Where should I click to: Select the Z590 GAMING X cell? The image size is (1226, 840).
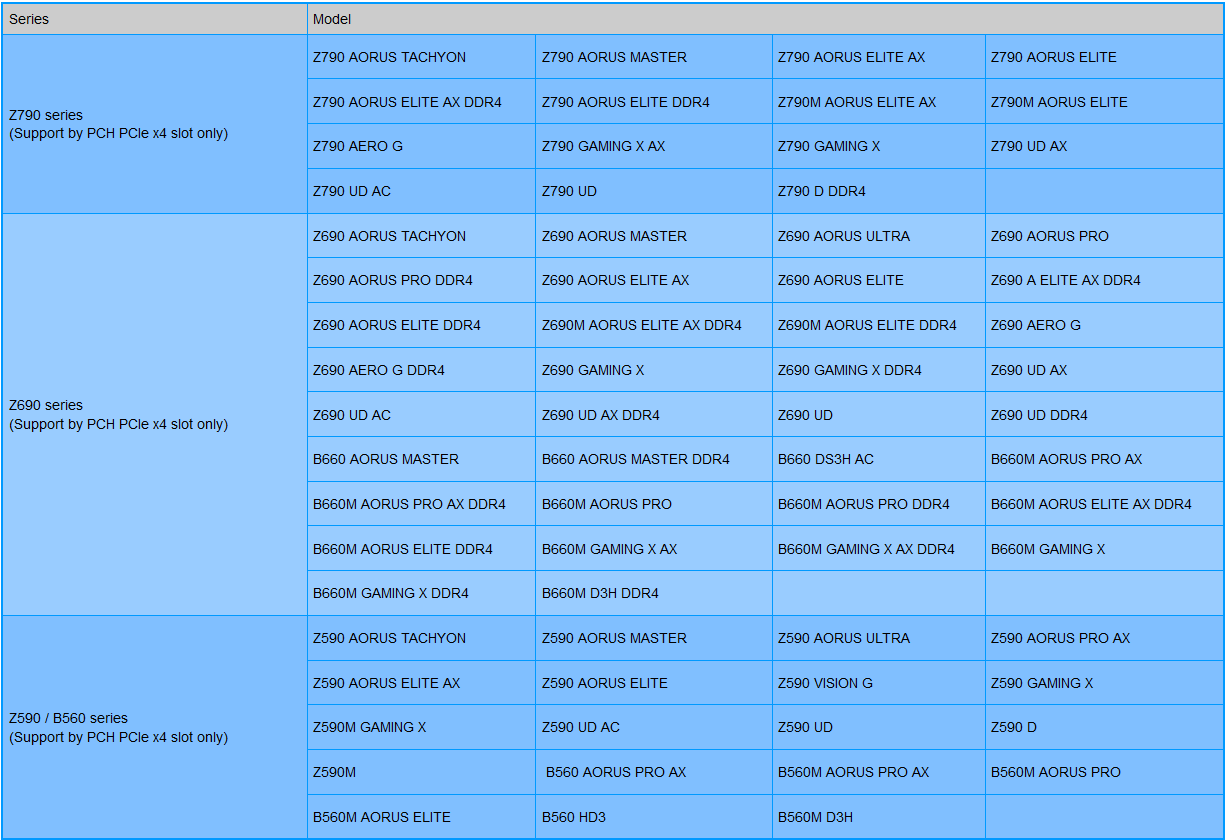tap(1105, 683)
